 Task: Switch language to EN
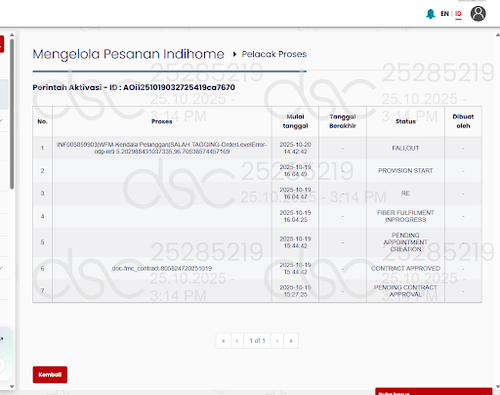point(445,14)
